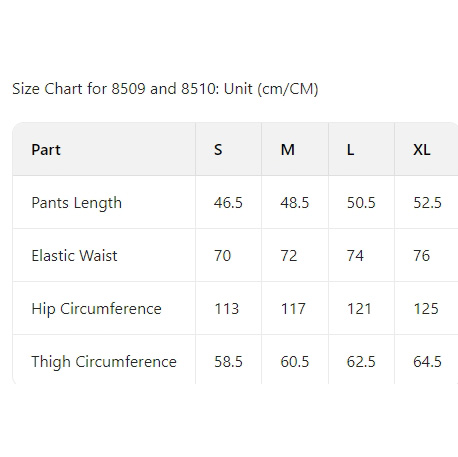Click the 58.5 thigh circumference value
Viewport: 458px width, 457px height.
[228, 362]
